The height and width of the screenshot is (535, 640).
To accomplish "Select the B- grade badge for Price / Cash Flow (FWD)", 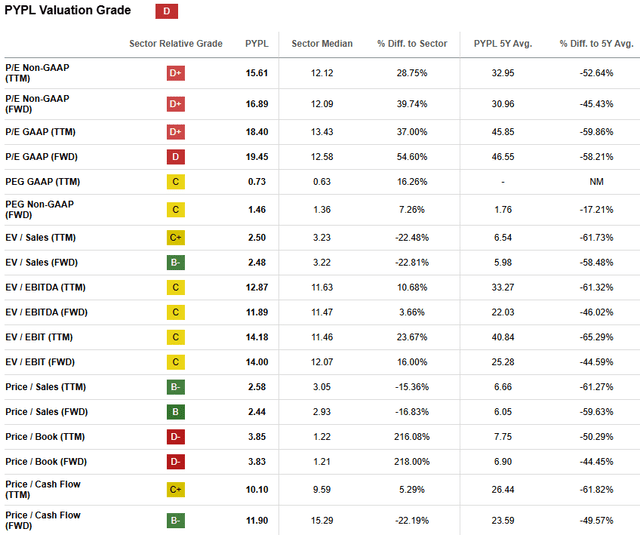I will click(x=176, y=520).
